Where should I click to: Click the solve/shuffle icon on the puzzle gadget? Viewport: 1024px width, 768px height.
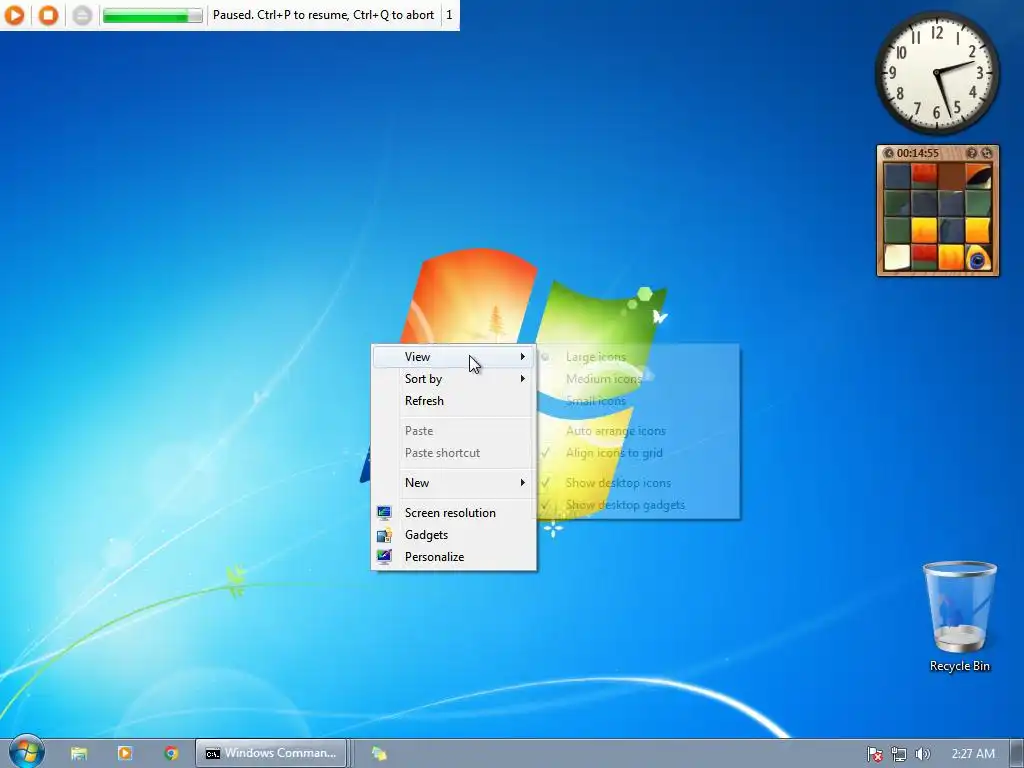pos(987,153)
